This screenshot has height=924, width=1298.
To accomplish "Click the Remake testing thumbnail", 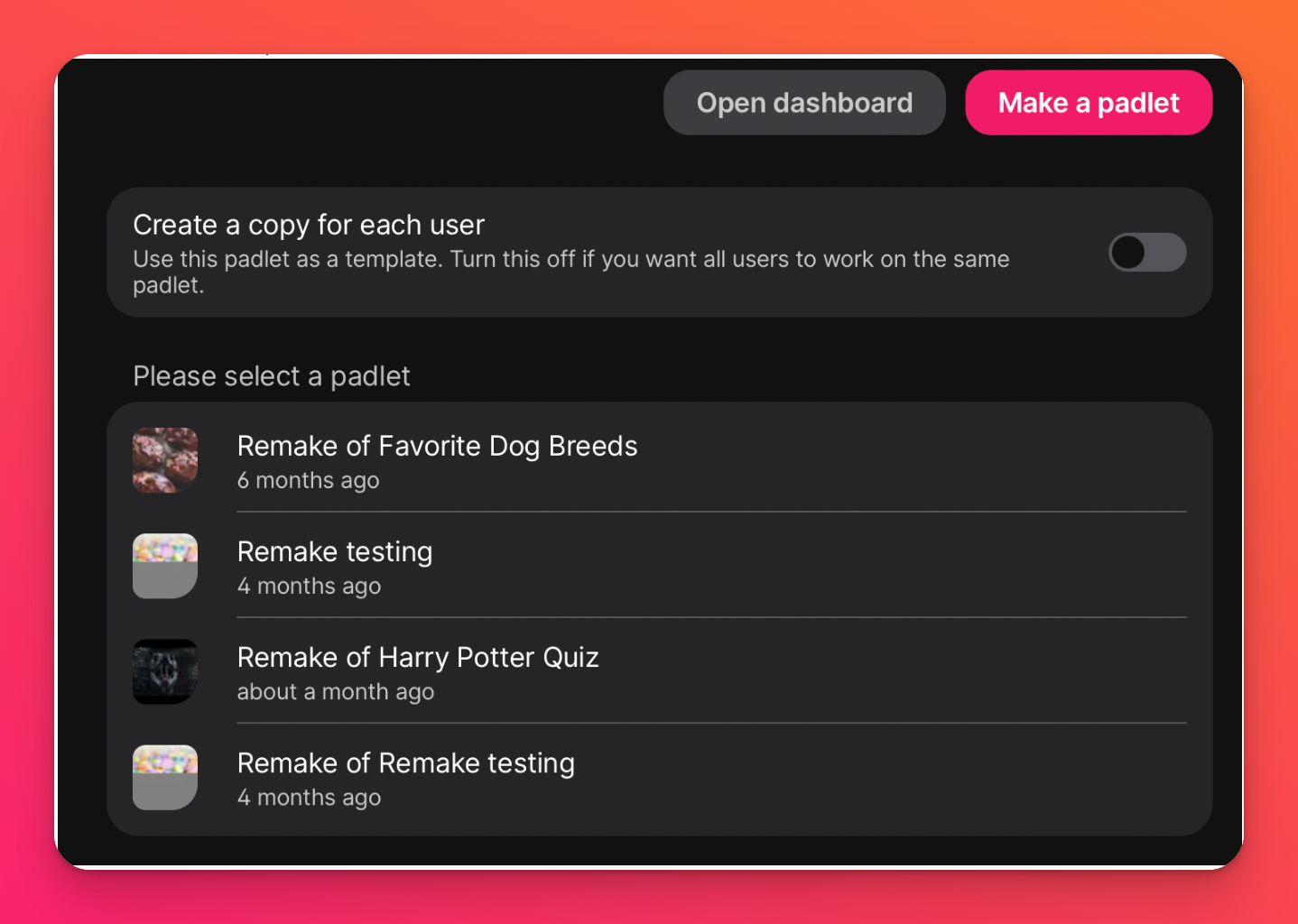I will point(165,566).
